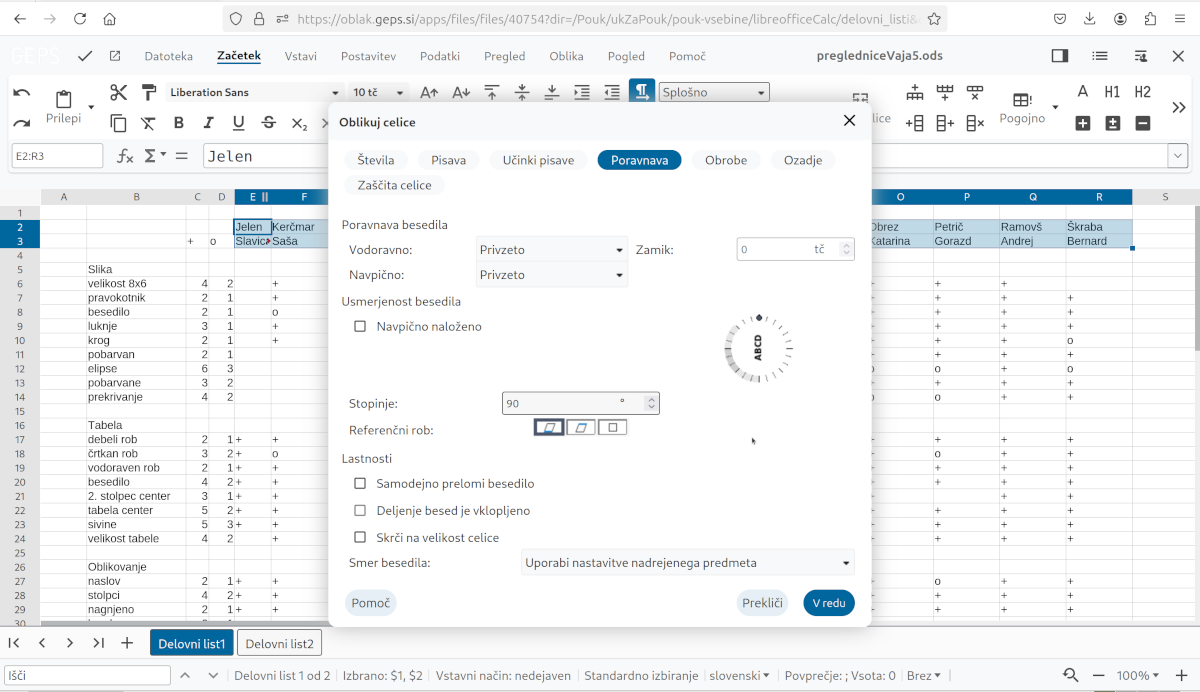Switch to the Obrobe tab
Viewport: 1200px width, 692px height.
[x=726, y=160]
